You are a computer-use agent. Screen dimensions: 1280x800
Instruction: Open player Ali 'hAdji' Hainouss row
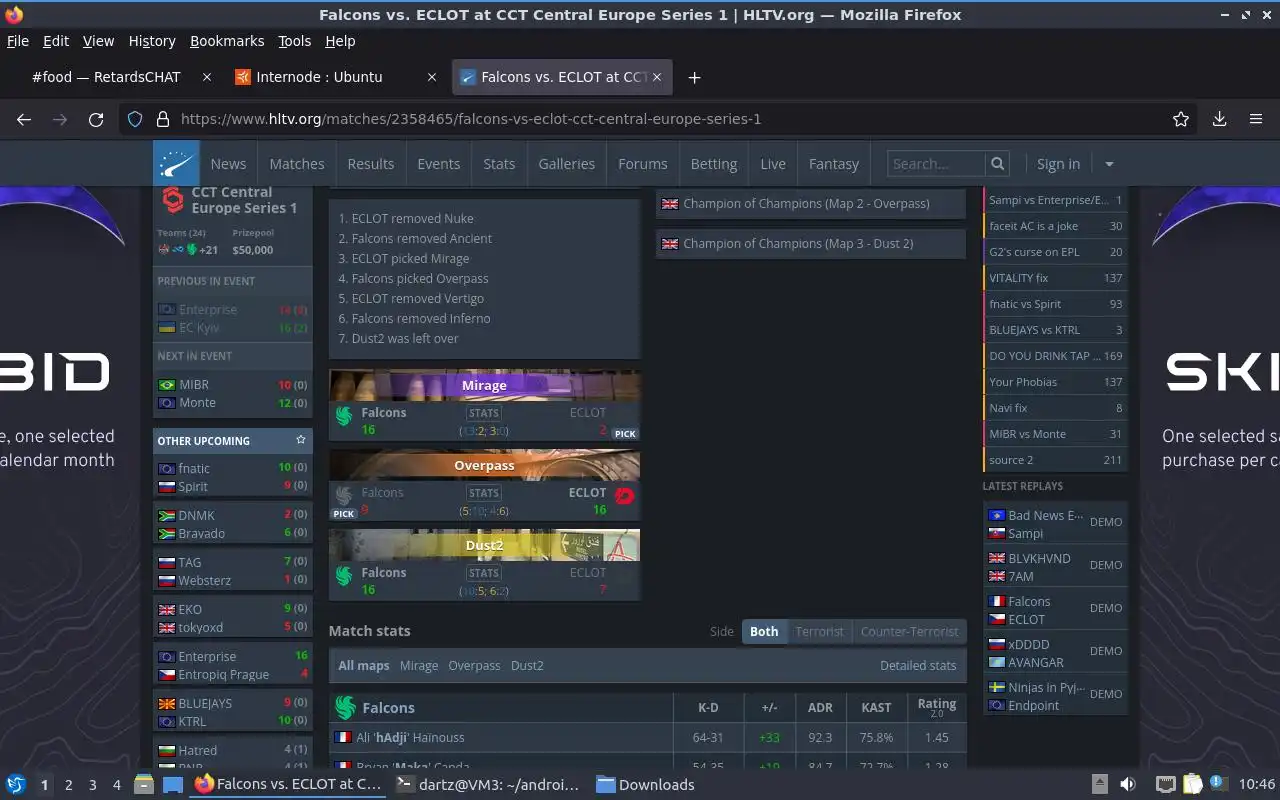click(648, 737)
